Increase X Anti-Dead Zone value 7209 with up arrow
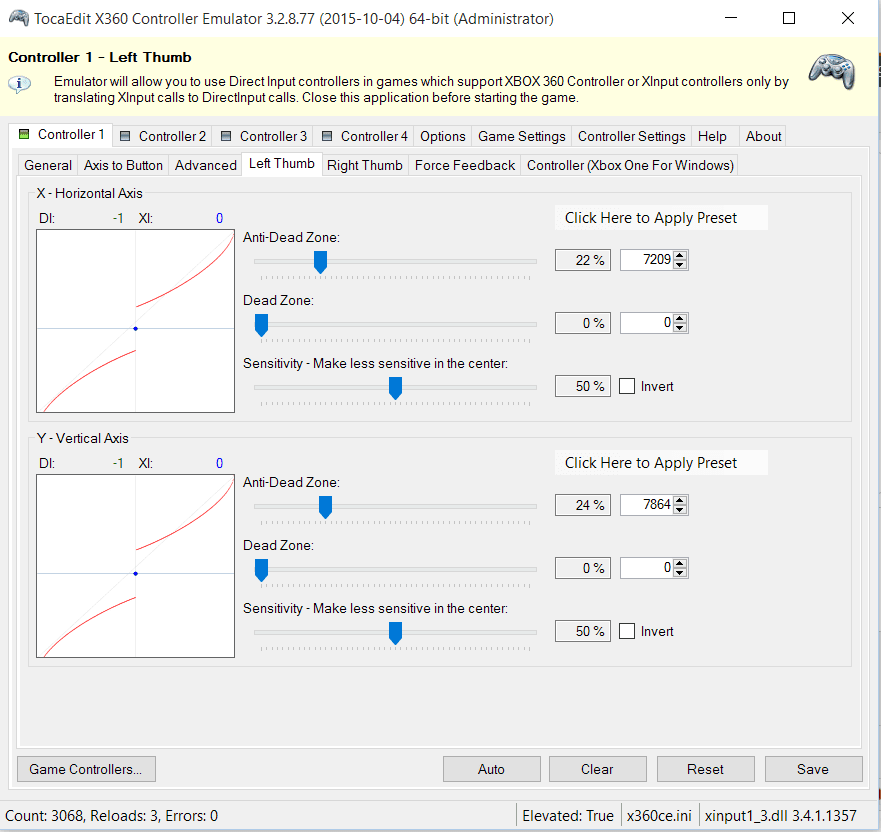This screenshot has width=881, height=832. tap(680, 256)
